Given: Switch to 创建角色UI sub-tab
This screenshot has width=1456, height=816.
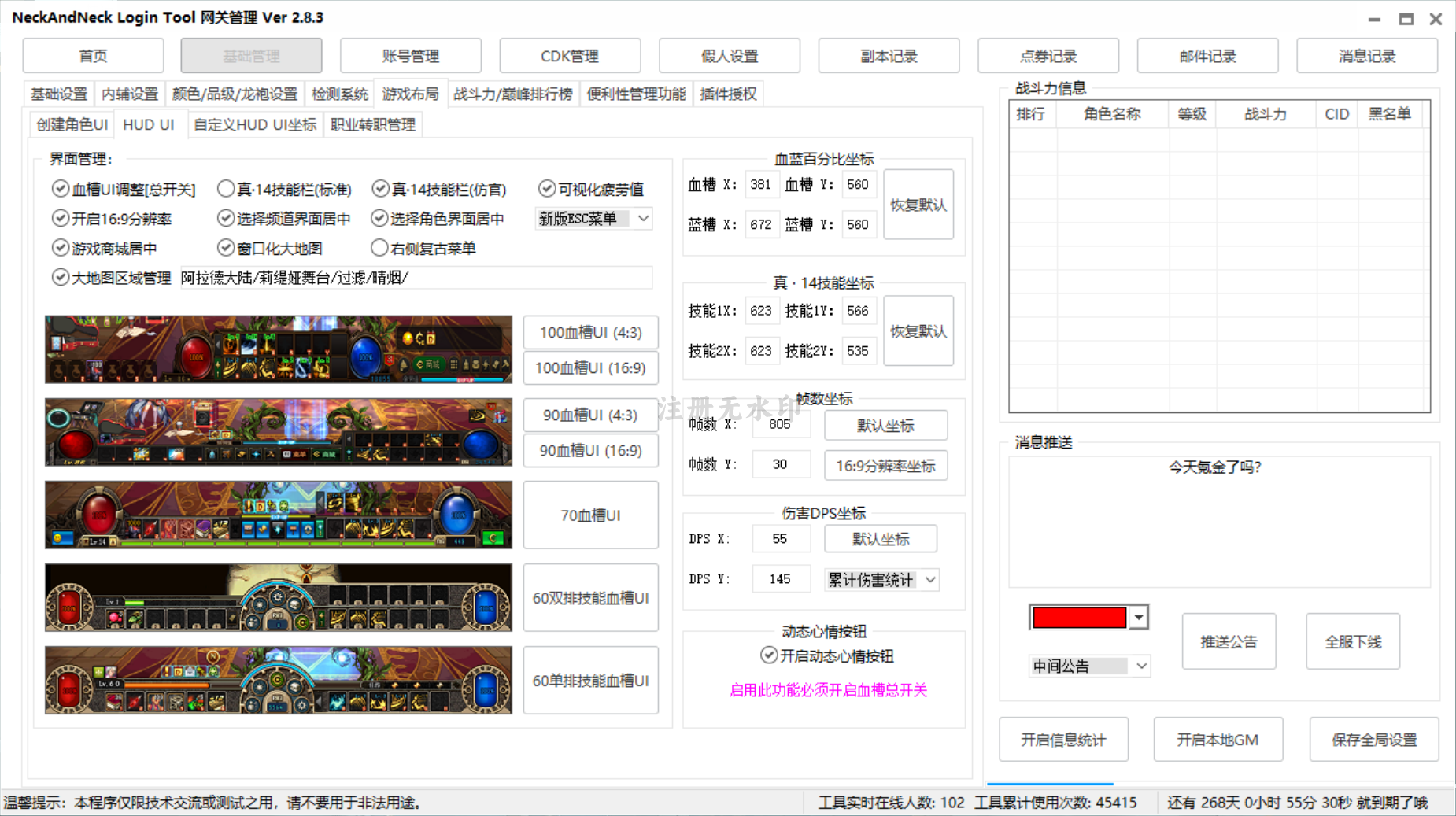Looking at the screenshot, I should point(72,124).
